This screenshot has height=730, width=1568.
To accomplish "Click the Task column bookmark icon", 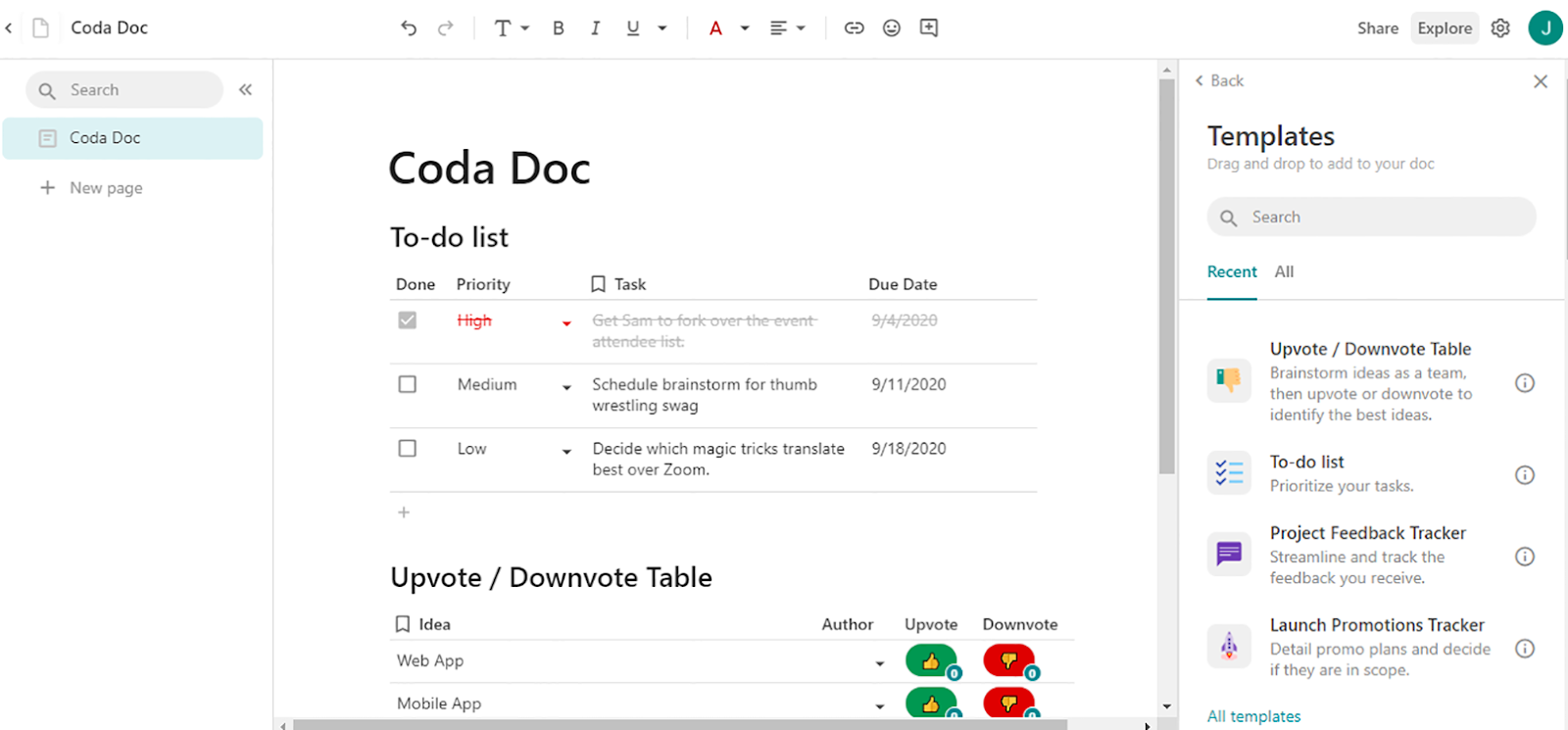I will (x=599, y=284).
